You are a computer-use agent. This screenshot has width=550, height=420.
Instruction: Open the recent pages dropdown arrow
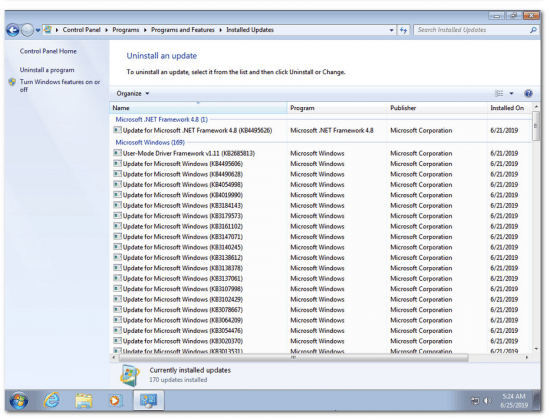click(38, 31)
